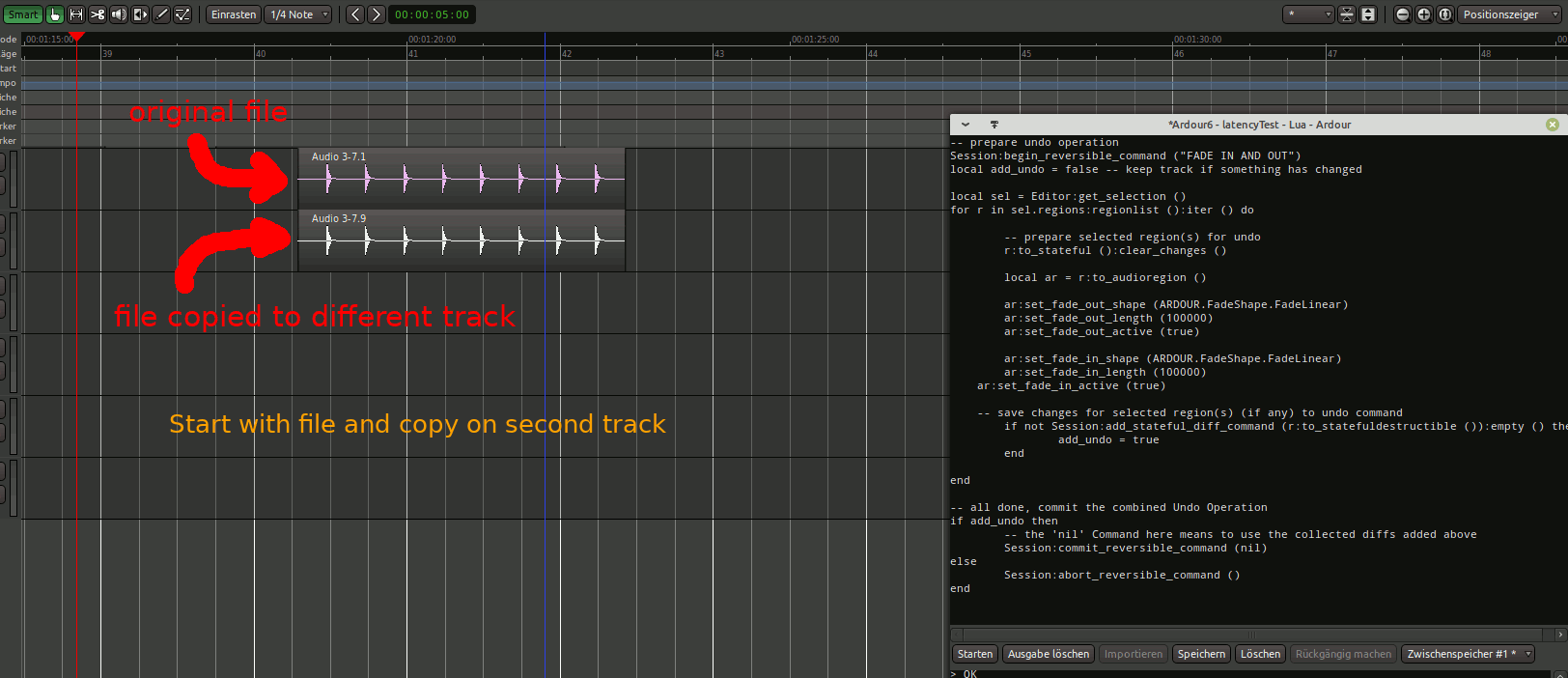Zoom to session with fit icon
The height and width of the screenshot is (678, 1568).
click(1445, 14)
